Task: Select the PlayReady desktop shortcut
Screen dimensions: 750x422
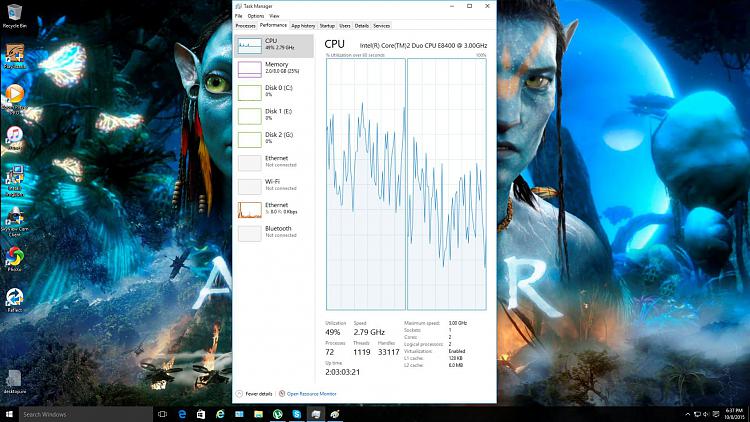Action: [x=14, y=56]
